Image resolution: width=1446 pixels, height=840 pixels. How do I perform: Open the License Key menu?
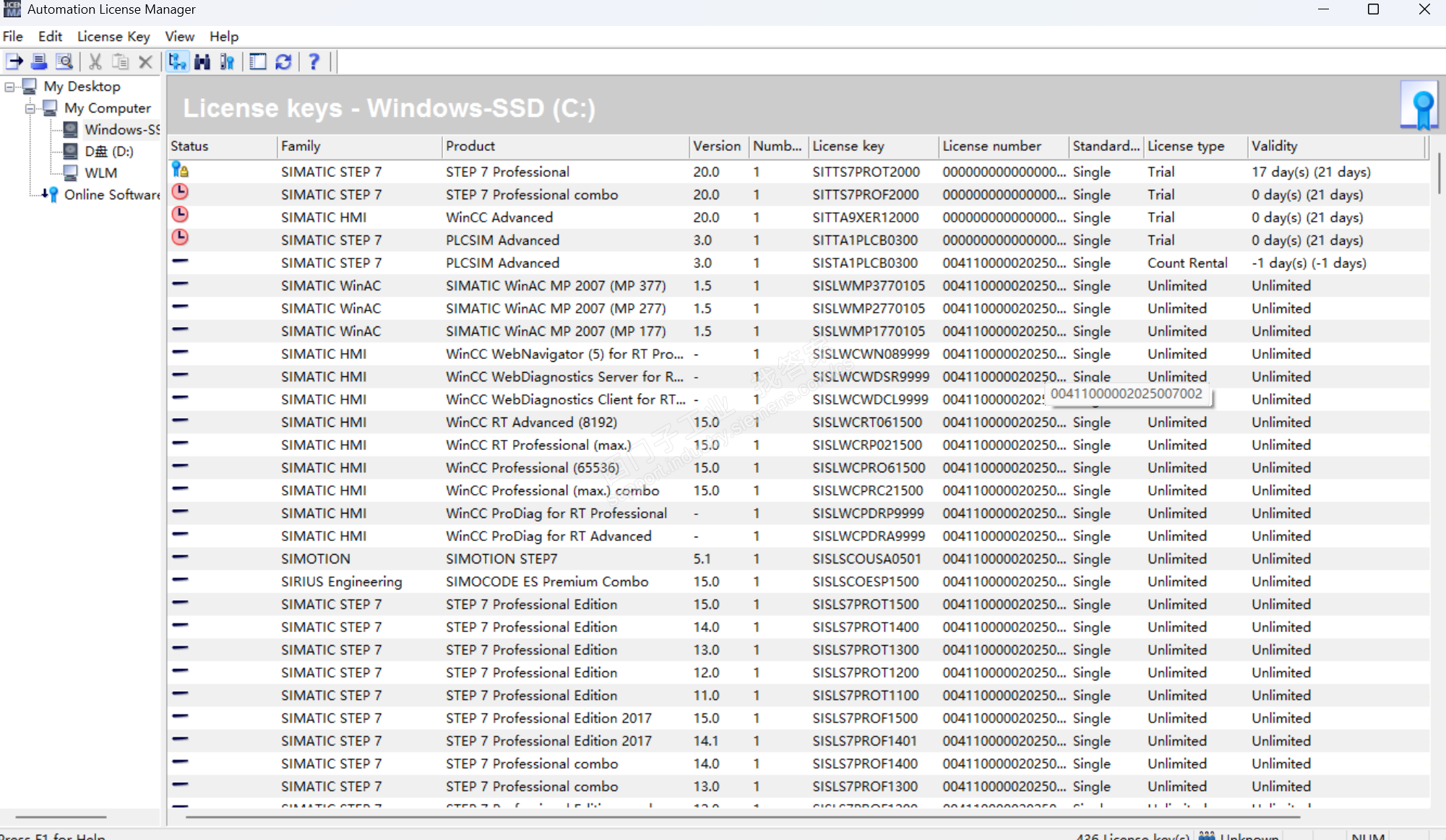click(113, 37)
